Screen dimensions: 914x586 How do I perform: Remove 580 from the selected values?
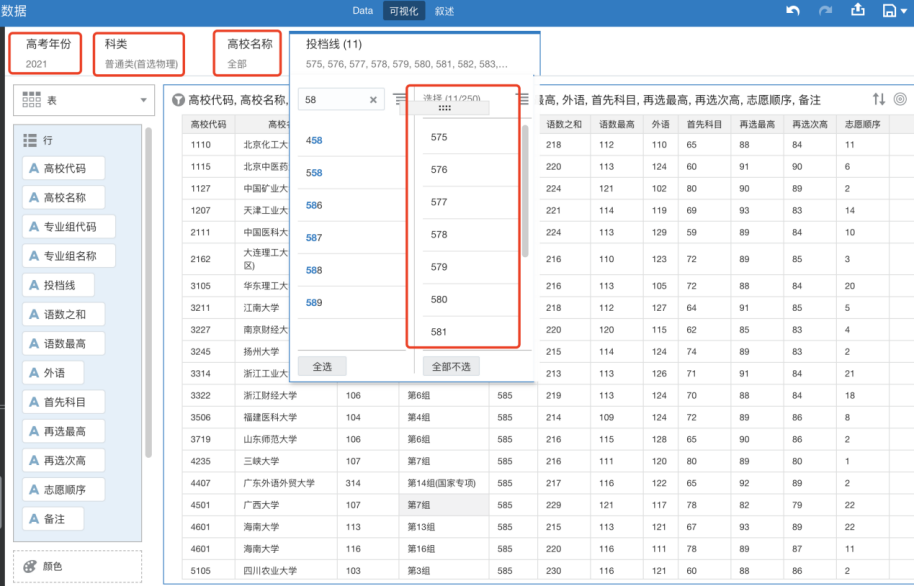coord(471,300)
